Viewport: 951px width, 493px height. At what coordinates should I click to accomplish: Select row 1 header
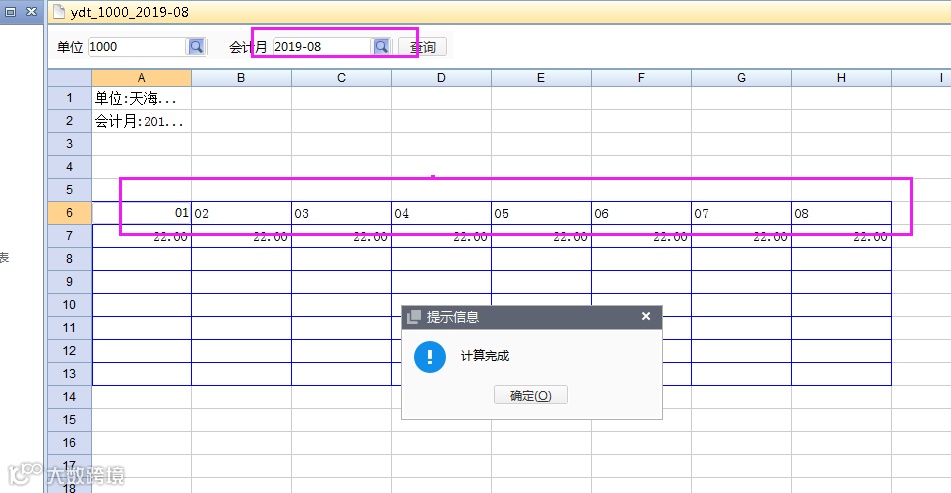70,98
